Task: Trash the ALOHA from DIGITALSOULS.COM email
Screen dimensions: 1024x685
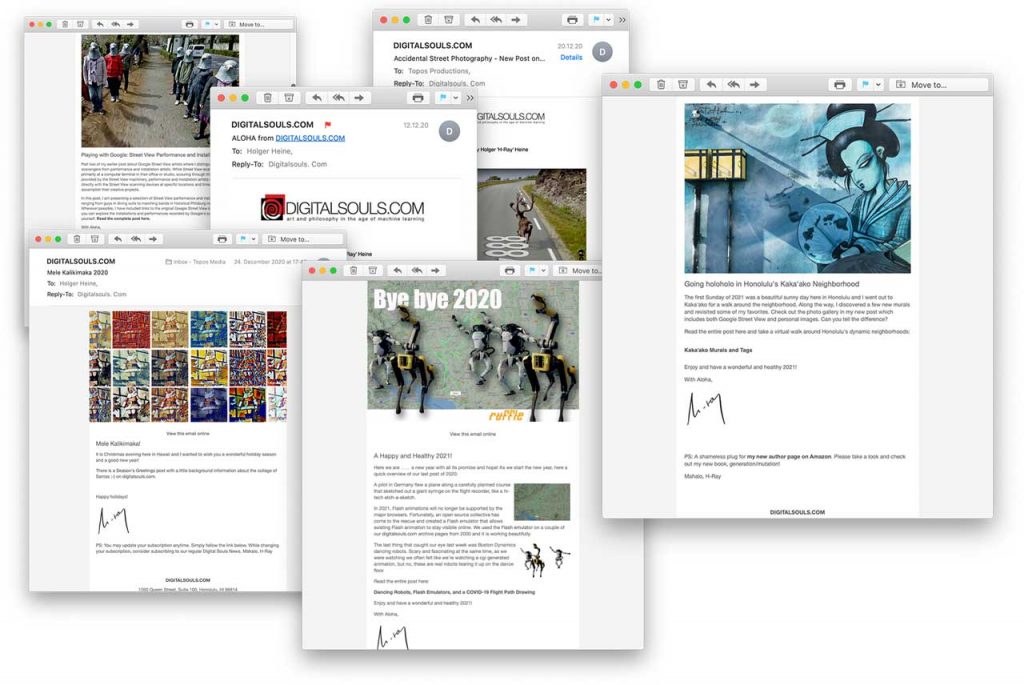Action: click(x=268, y=98)
